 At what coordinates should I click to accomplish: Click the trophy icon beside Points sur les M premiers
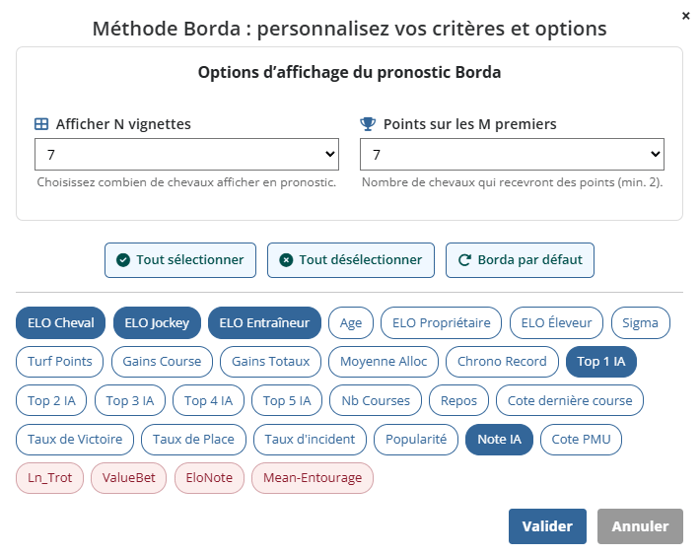click(368, 125)
